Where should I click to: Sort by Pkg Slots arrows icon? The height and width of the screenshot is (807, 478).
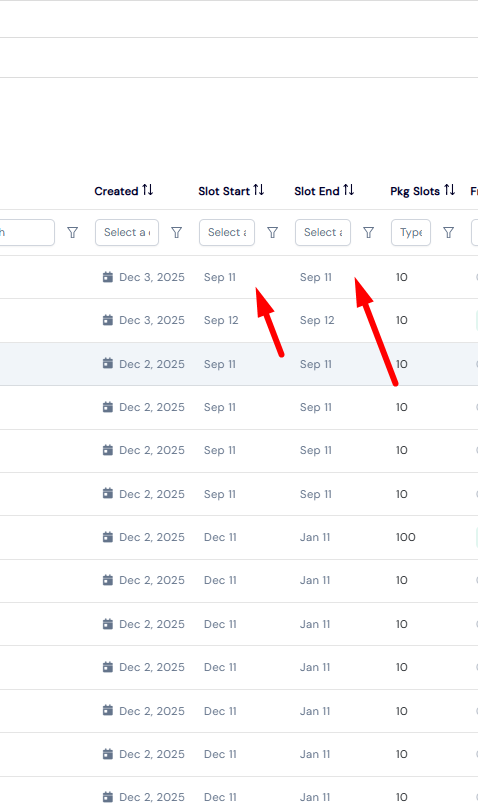tap(450, 190)
